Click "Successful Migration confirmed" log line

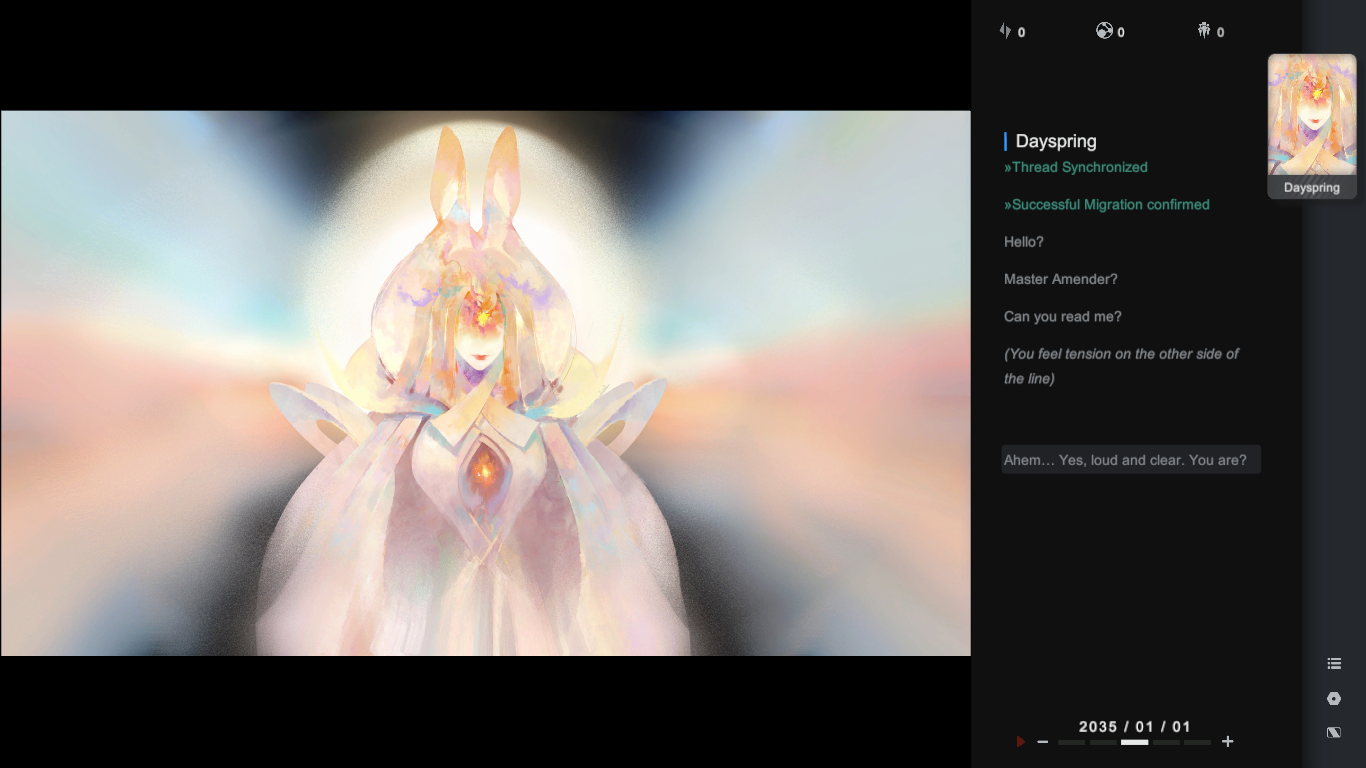(1107, 205)
